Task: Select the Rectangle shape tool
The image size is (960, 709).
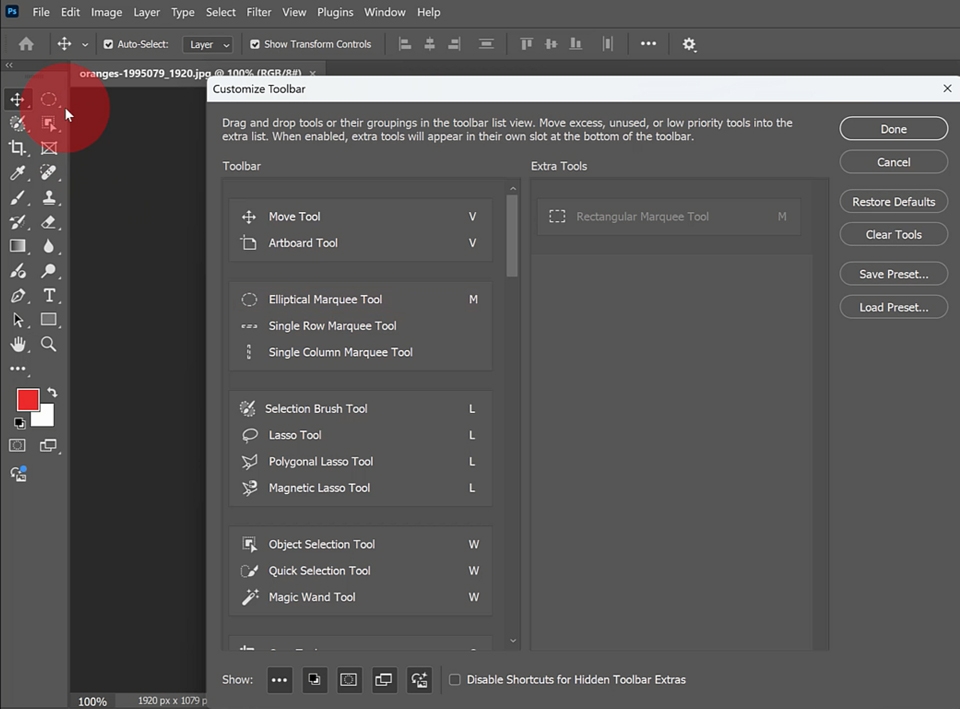Action: click(48, 320)
